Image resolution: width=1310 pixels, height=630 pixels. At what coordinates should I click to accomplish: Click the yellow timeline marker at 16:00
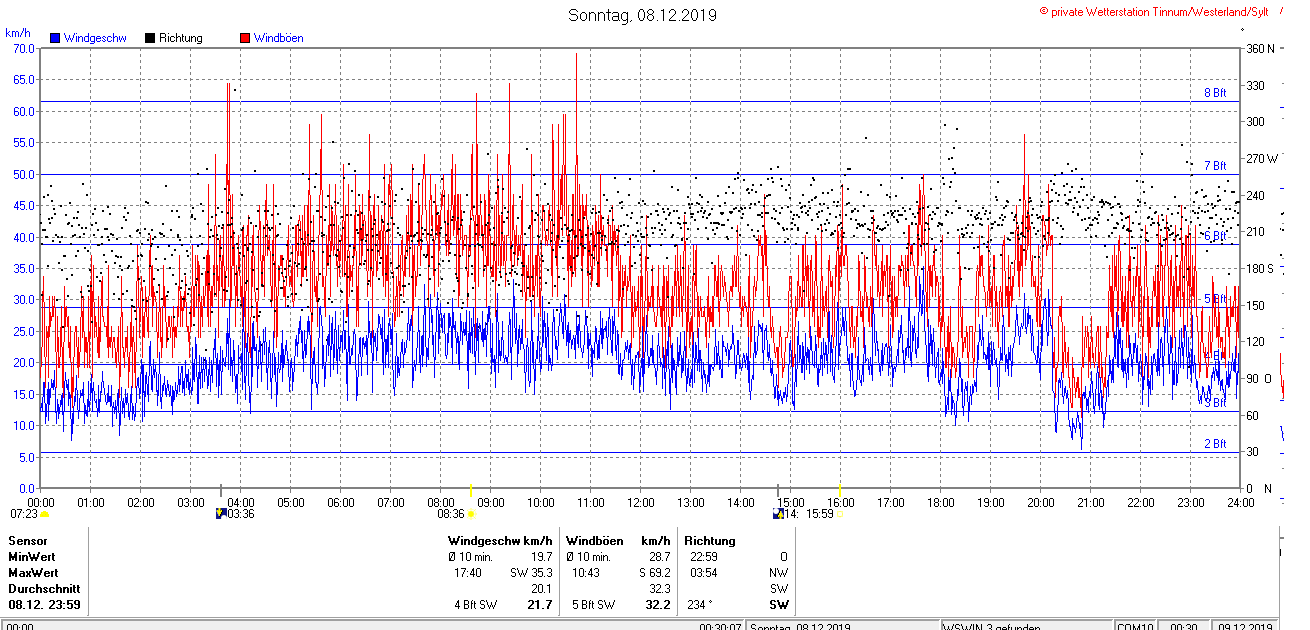pyautogui.click(x=840, y=489)
